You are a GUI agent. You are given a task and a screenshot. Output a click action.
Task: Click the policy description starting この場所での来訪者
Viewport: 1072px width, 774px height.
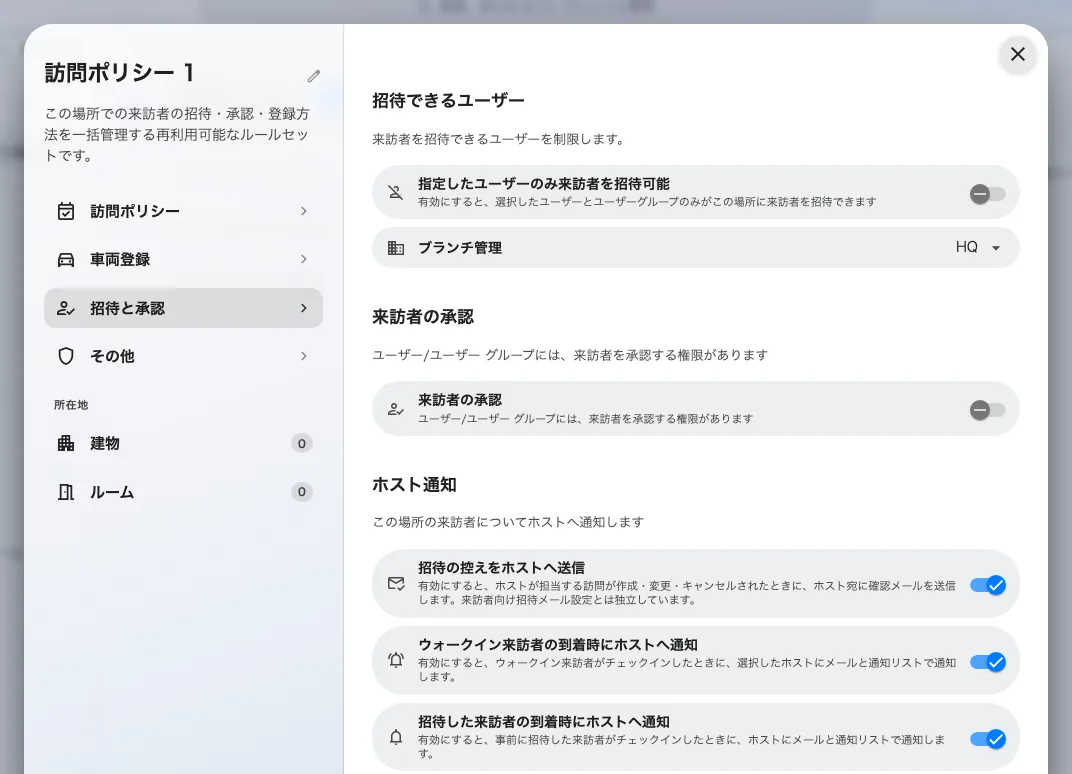[178, 135]
